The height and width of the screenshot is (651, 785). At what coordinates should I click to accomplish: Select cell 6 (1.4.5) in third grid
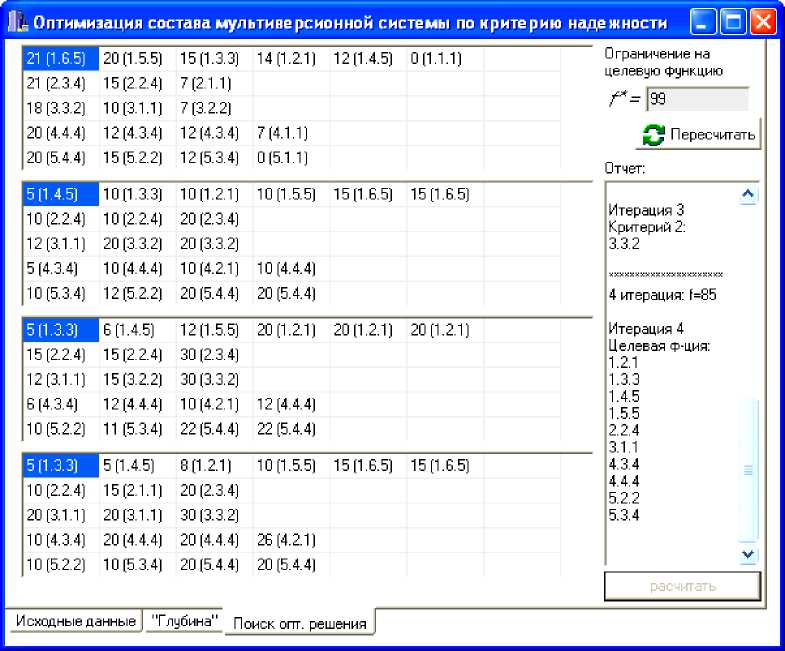pos(136,331)
